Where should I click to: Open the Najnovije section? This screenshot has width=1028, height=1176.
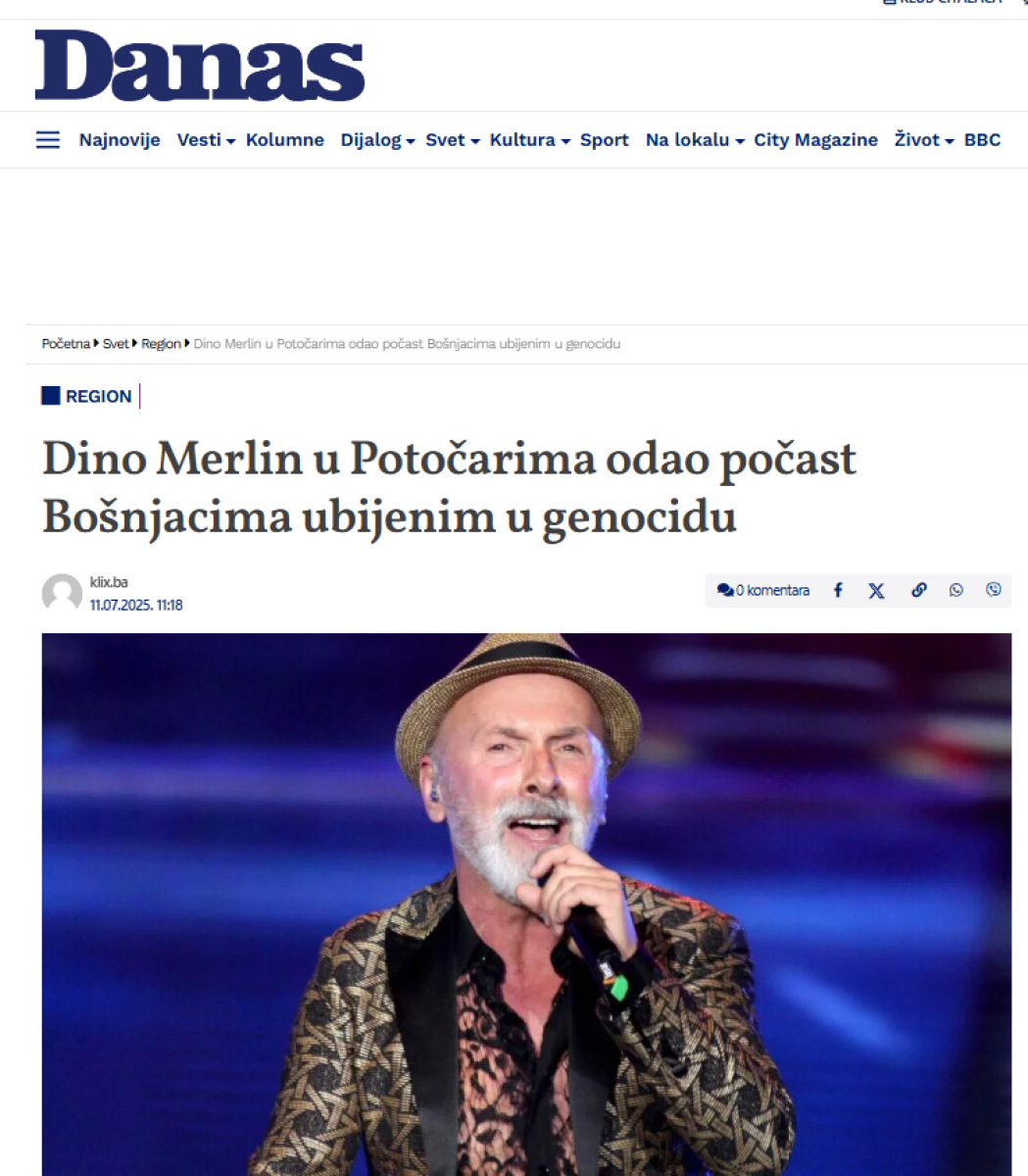click(x=120, y=140)
